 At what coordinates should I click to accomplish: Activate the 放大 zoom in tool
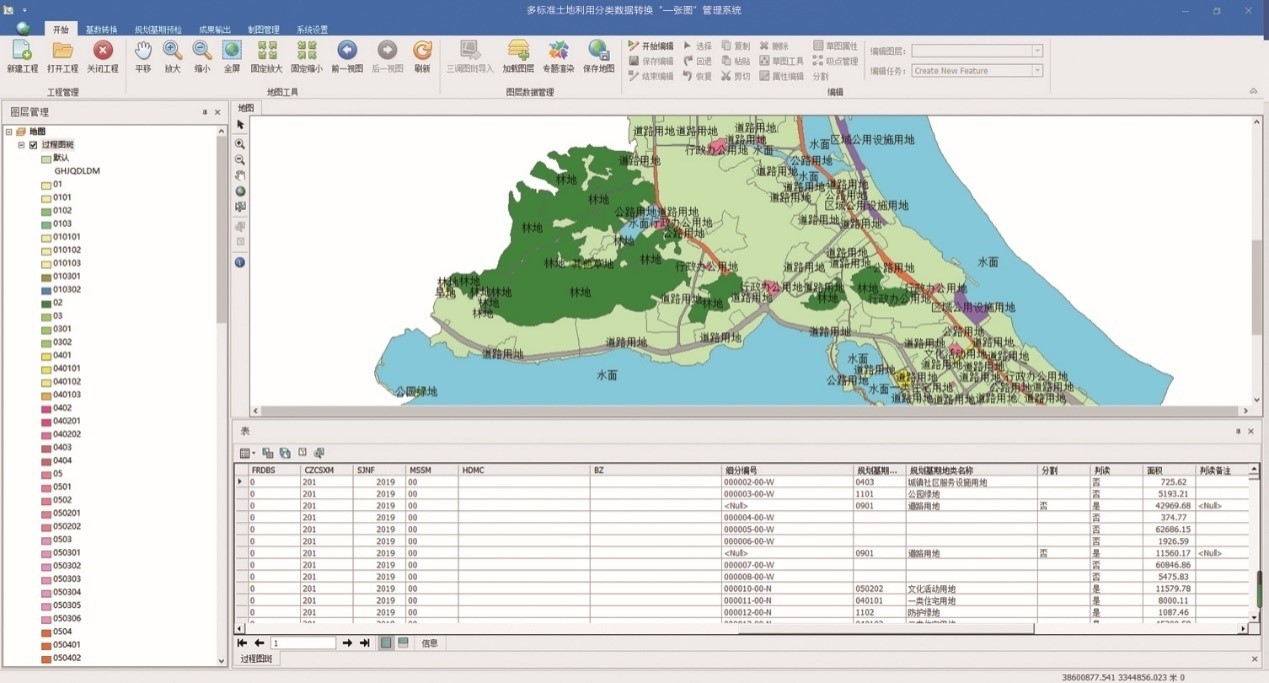(172, 56)
